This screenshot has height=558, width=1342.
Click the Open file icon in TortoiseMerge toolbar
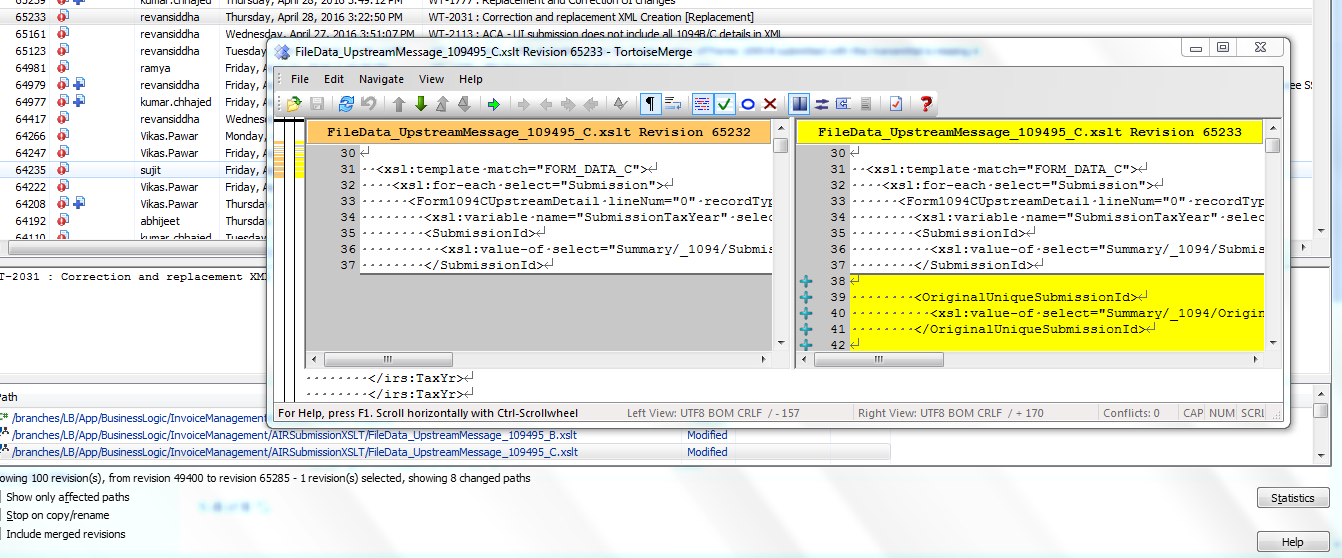point(294,104)
